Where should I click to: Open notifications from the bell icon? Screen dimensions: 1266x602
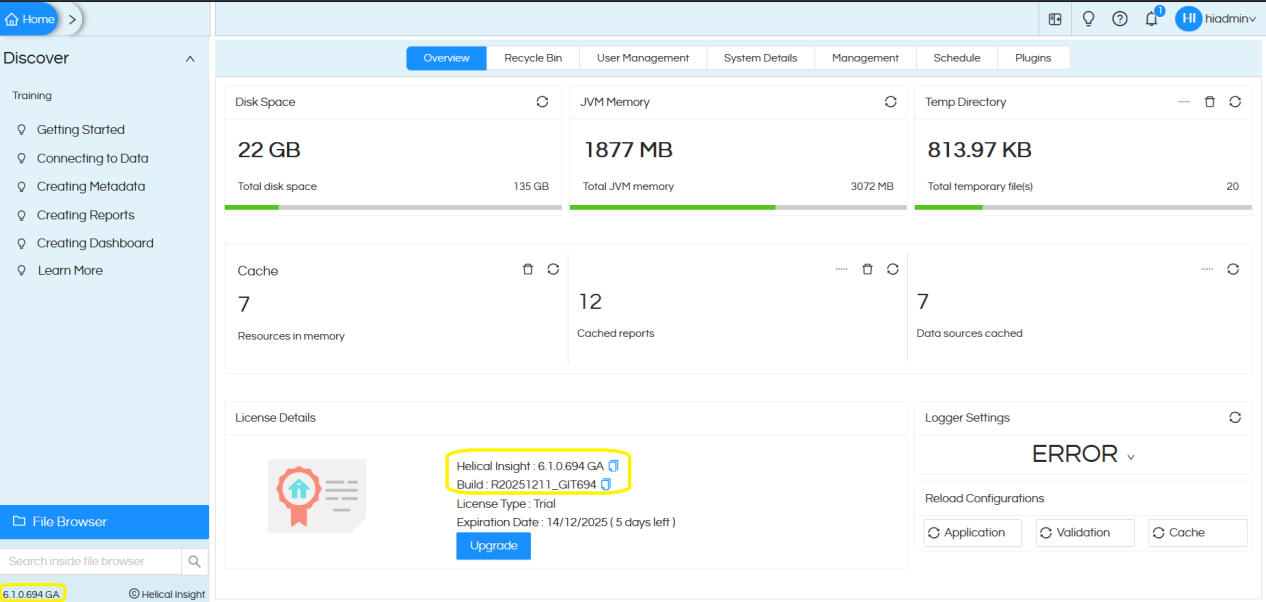[x=1150, y=18]
